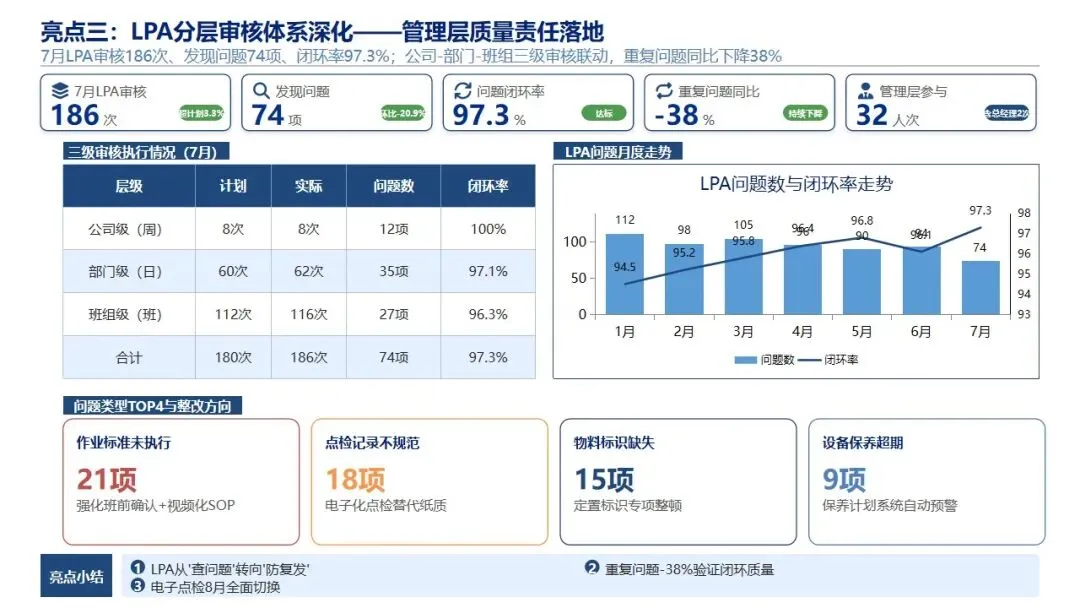The image size is (1080, 608).
Task: Click the cycle icon beside 重复问题同比
Action: (x=664, y=91)
